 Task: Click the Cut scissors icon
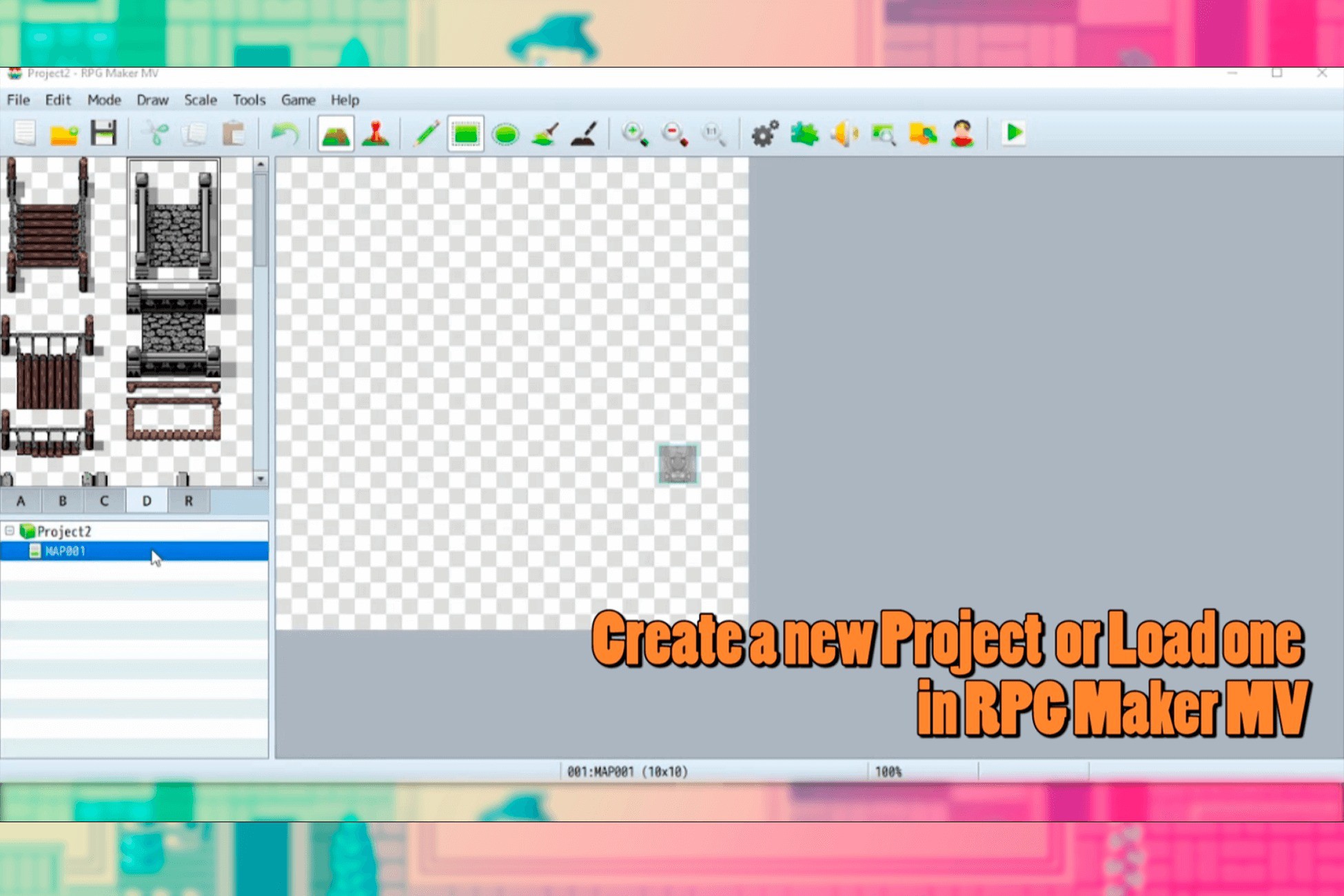point(156,133)
